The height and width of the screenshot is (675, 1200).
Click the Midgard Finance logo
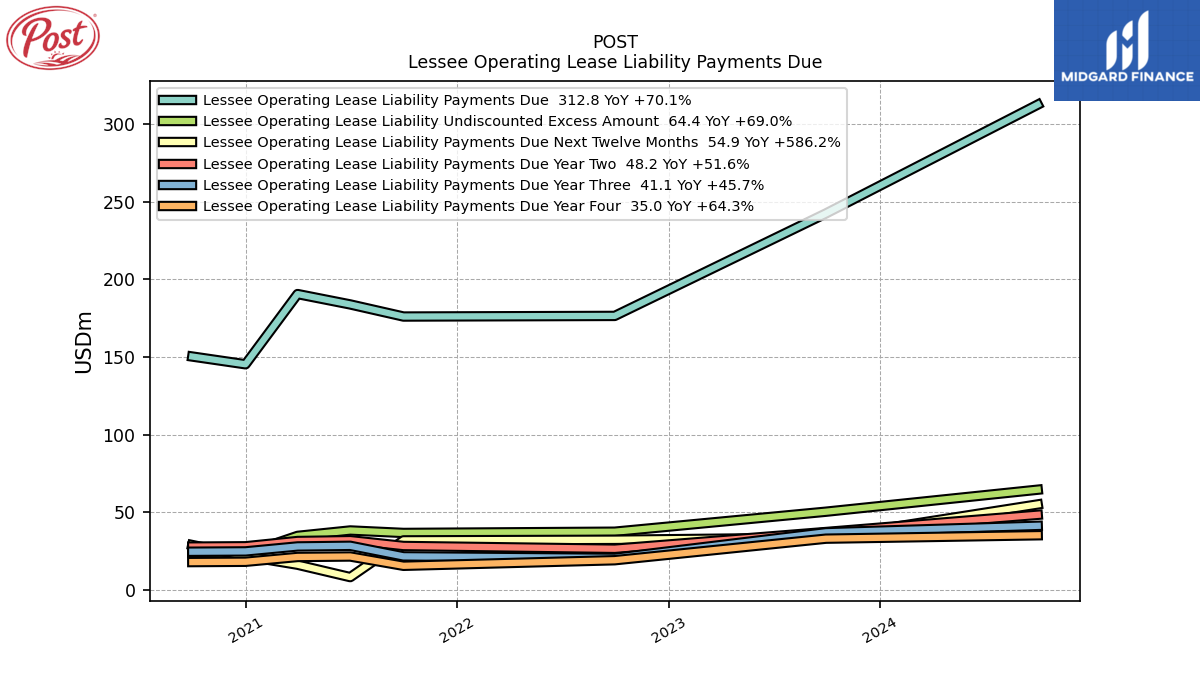click(x=1127, y=50)
